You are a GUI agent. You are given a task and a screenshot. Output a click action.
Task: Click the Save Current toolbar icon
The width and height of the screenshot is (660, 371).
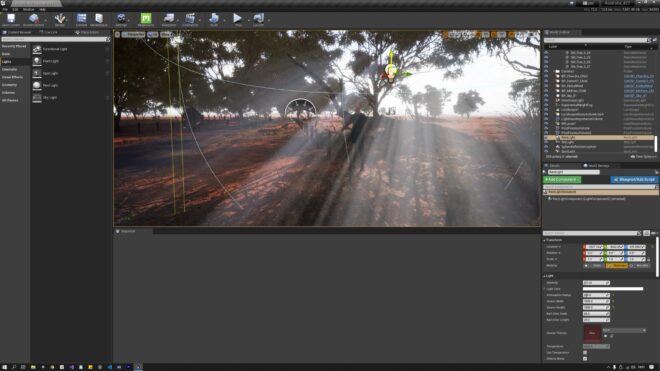pyautogui.click(x=11, y=19)
